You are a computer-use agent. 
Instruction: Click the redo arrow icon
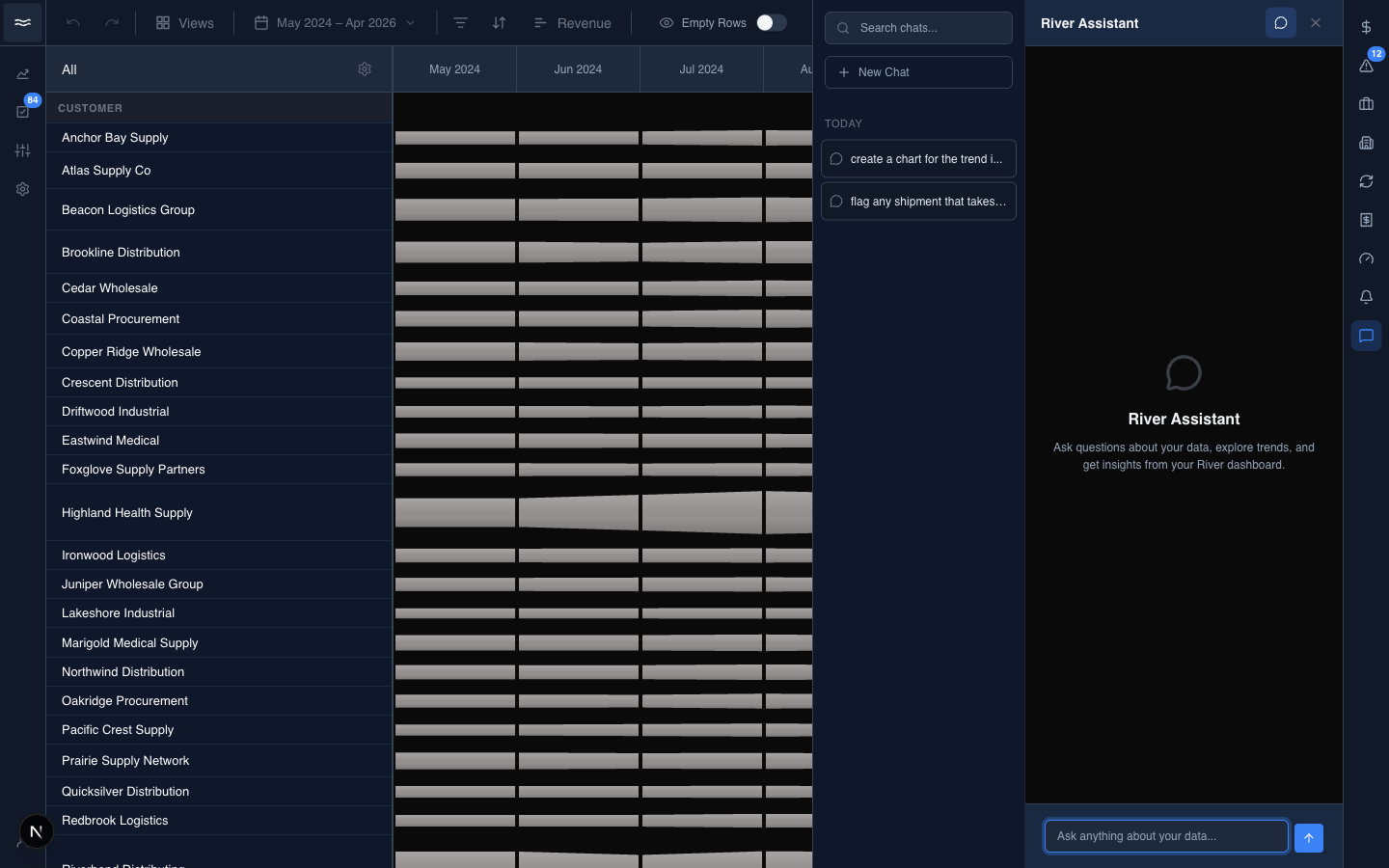point(112,22)
